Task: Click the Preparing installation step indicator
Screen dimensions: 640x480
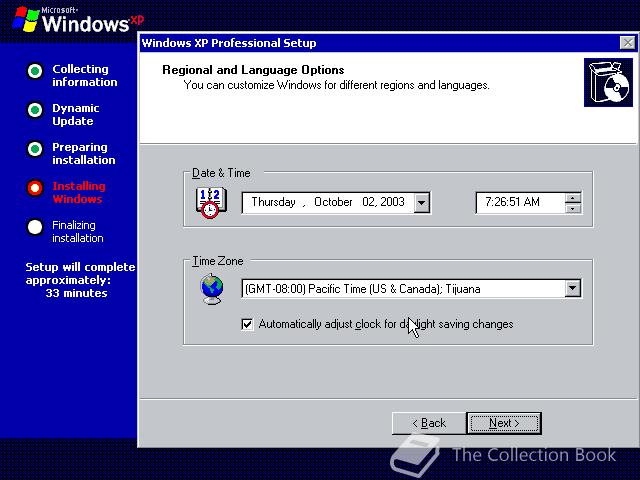Action: (35, 149)
